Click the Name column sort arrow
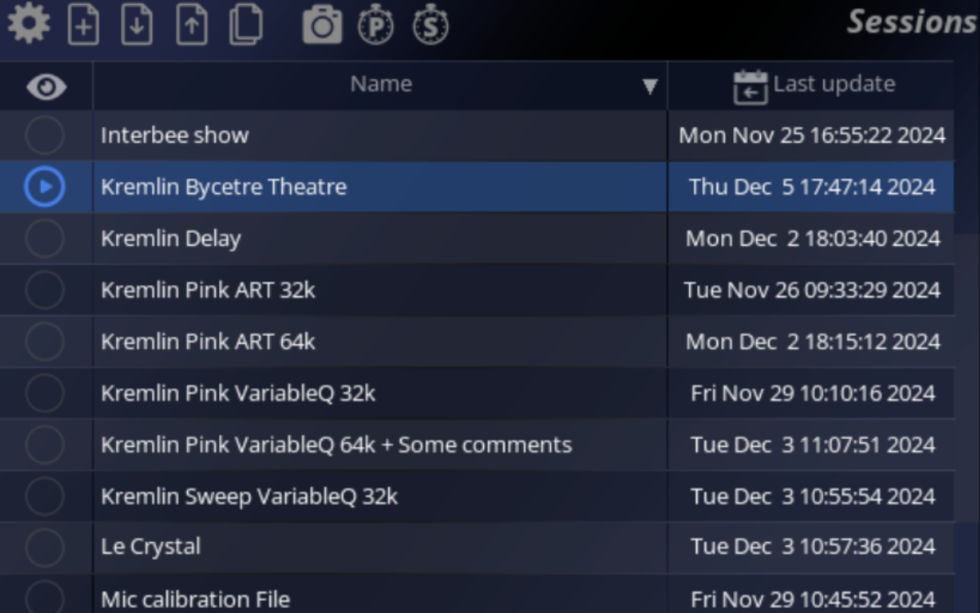Screen dimensions: 980x613 click(649, 87)
